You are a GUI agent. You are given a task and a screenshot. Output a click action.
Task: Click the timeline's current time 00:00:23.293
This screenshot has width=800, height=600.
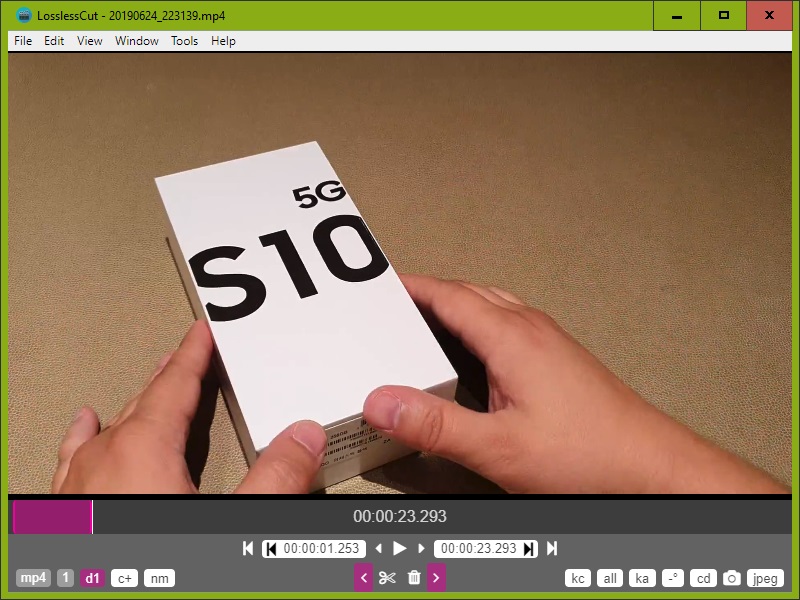400,516
